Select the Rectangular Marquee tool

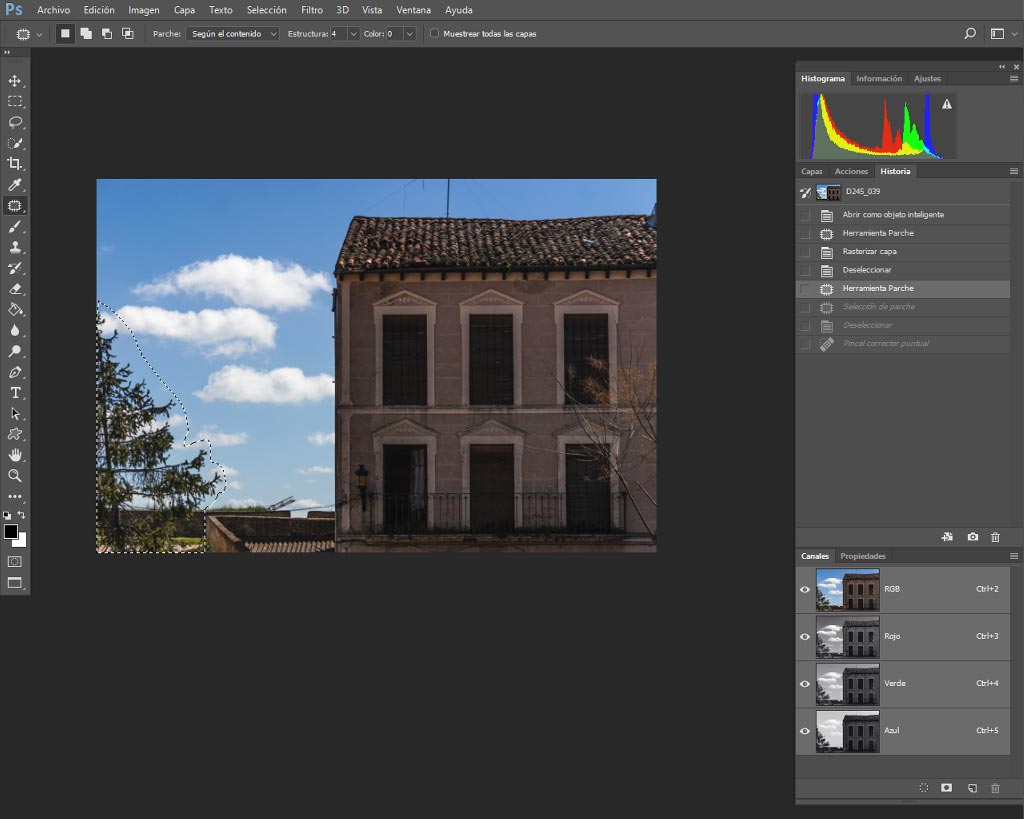14,101
